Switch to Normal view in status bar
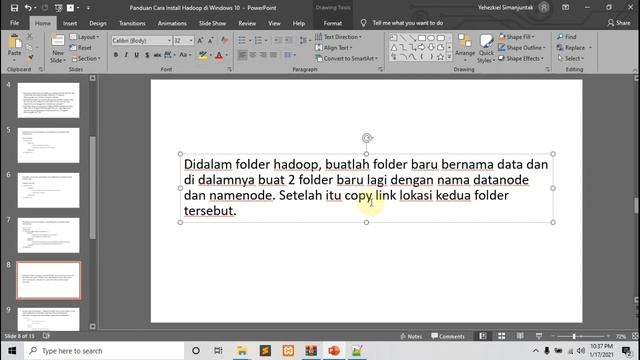 (483, 336)
